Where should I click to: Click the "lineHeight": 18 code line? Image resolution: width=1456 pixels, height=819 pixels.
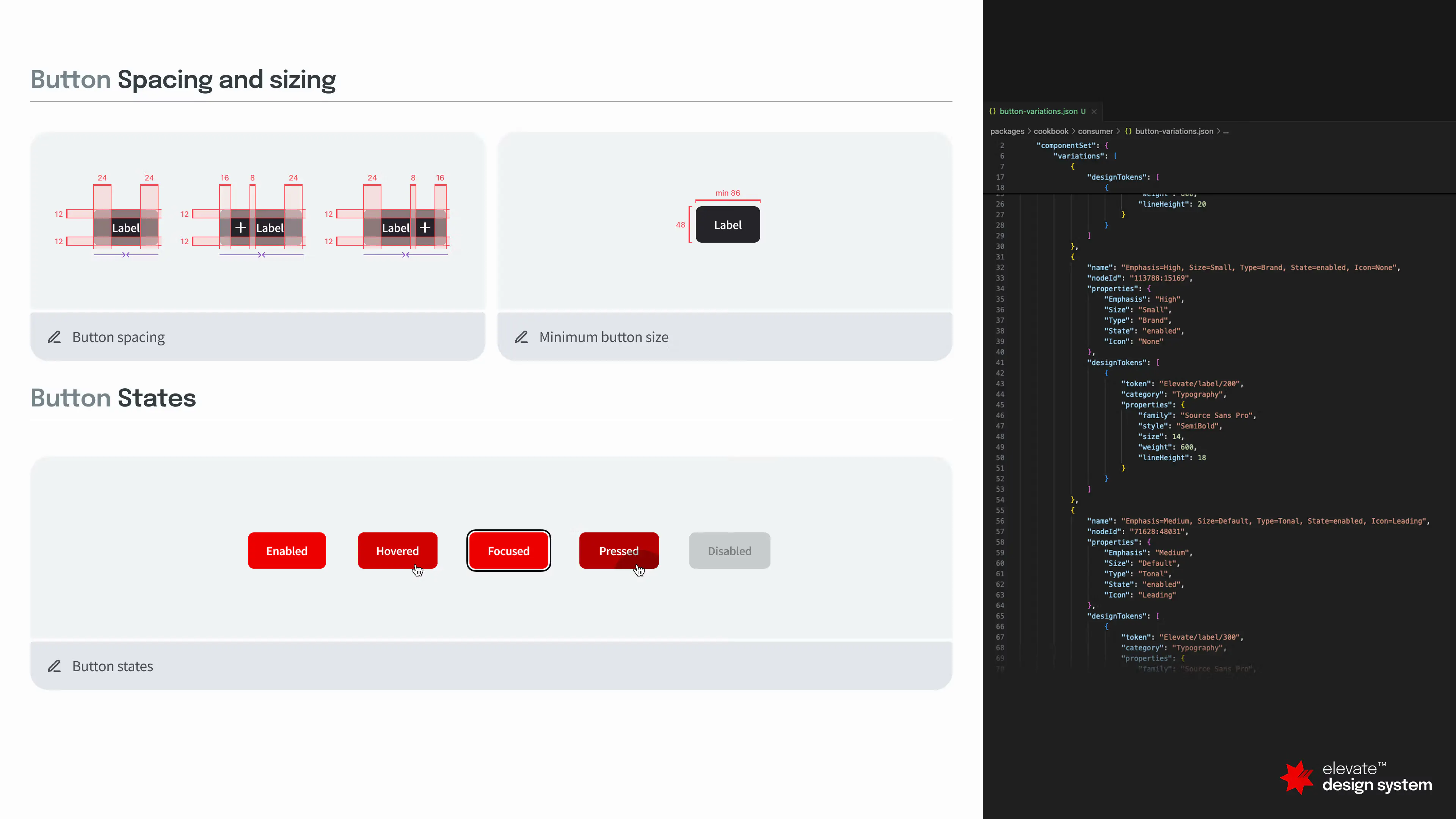click(x=1172, y=458)
